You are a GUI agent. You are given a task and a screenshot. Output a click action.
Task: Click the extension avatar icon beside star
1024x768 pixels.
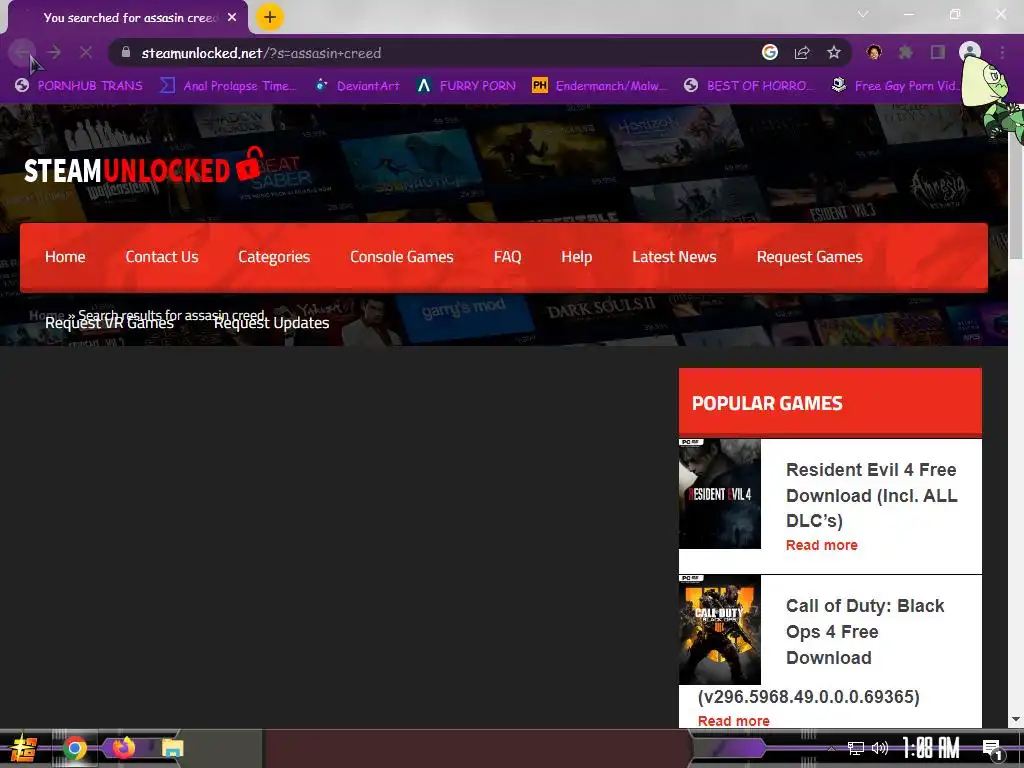874,52
